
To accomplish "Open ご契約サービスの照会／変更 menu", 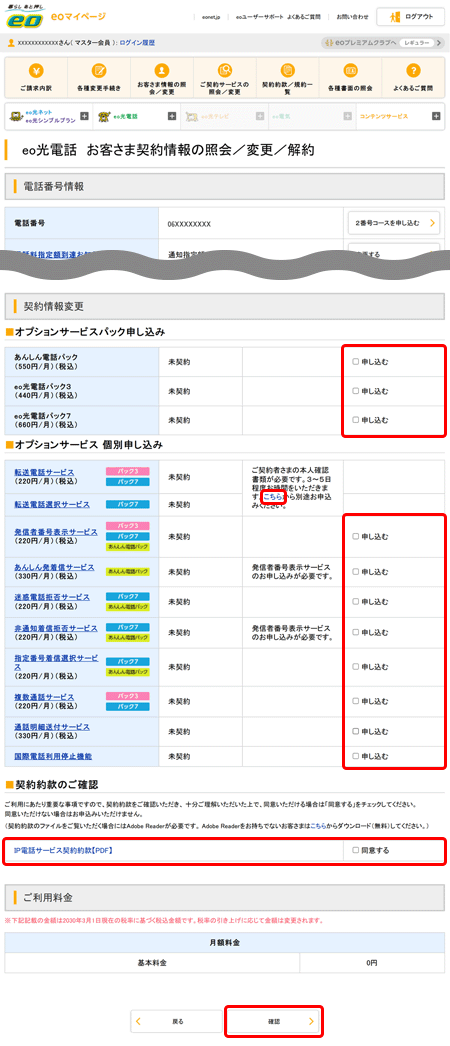I will point(224,77).
